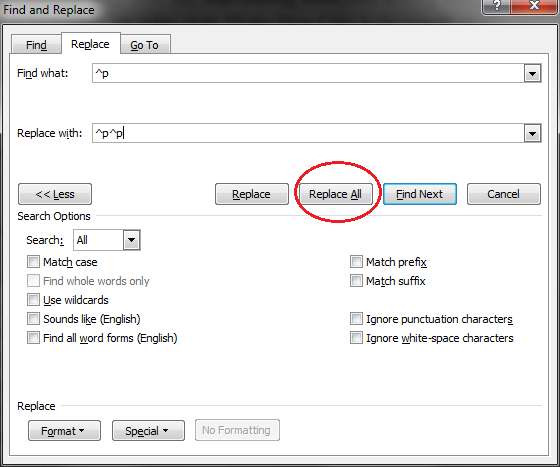Enable Find all word forms (English)
Image resolution: width=560 pixels, height=467 pixels.
(33, 337)
